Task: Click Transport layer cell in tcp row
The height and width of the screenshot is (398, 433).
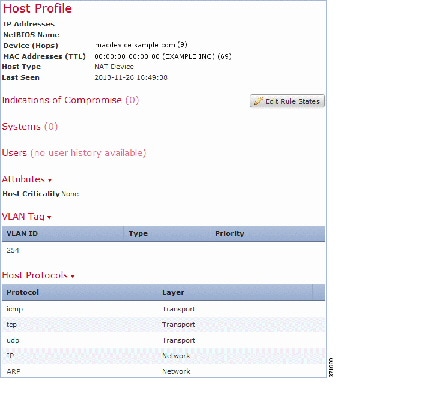Action: point(179,325)
